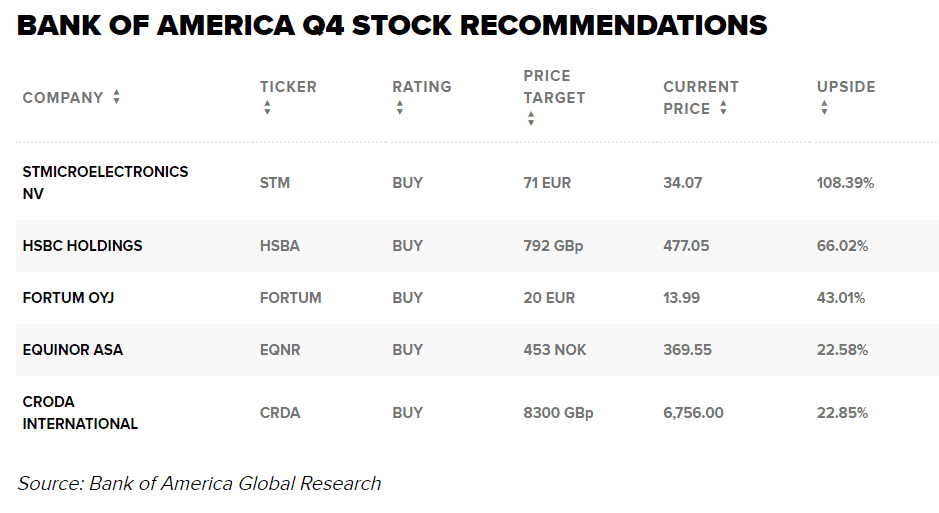939x513 pixels.
Task: Click the Current Price header label
Action: [700, 97]
